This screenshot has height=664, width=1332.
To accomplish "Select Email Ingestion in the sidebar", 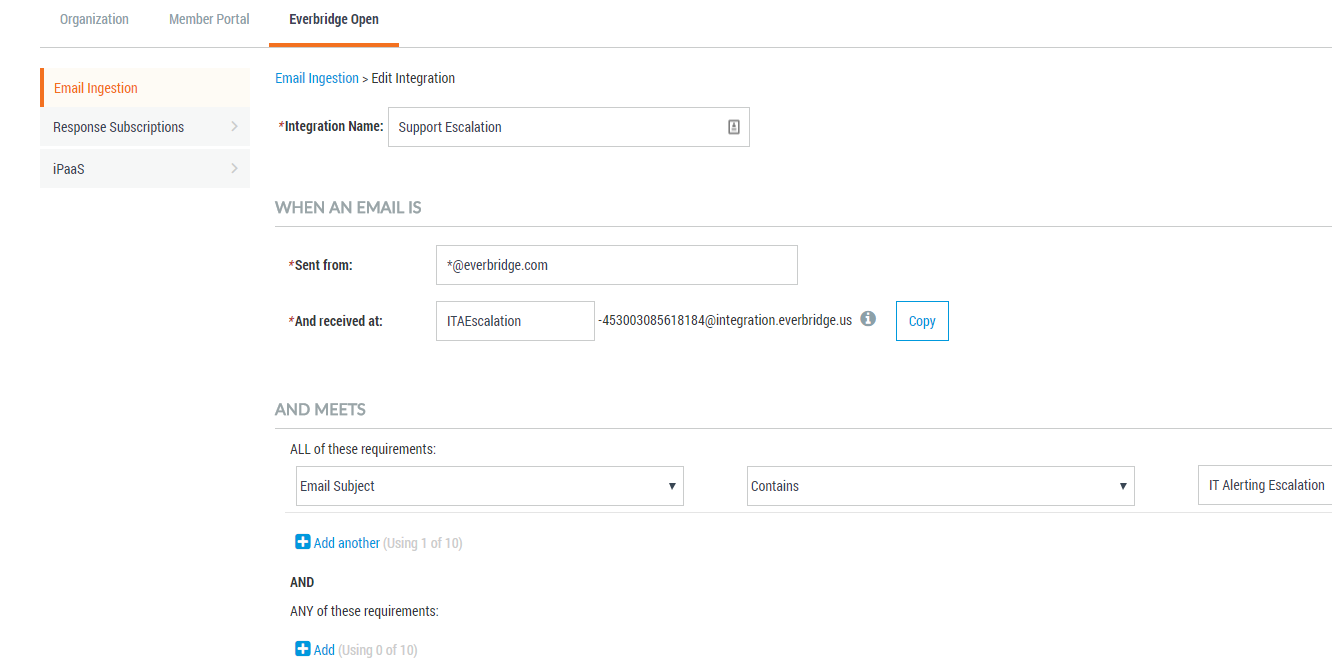I will pyautogui.click(x=95, y=87).
